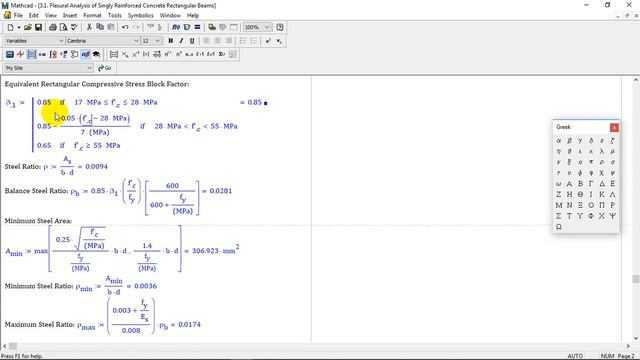Insert Greek letter alpha from palette

[x=559, y=141]
